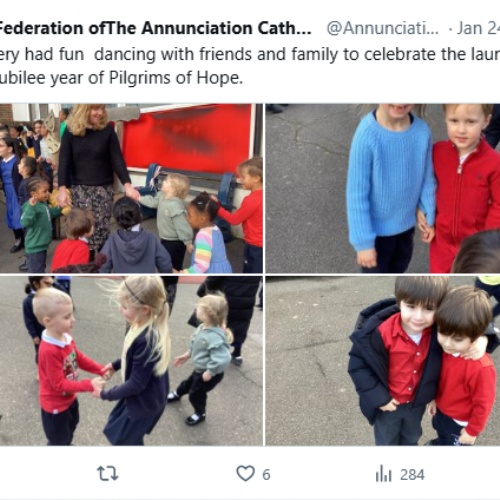The image size is (500, 500).
Task: Open the @Annunciati... handle link
Action: pyautogui.click(x=383, y=28)
